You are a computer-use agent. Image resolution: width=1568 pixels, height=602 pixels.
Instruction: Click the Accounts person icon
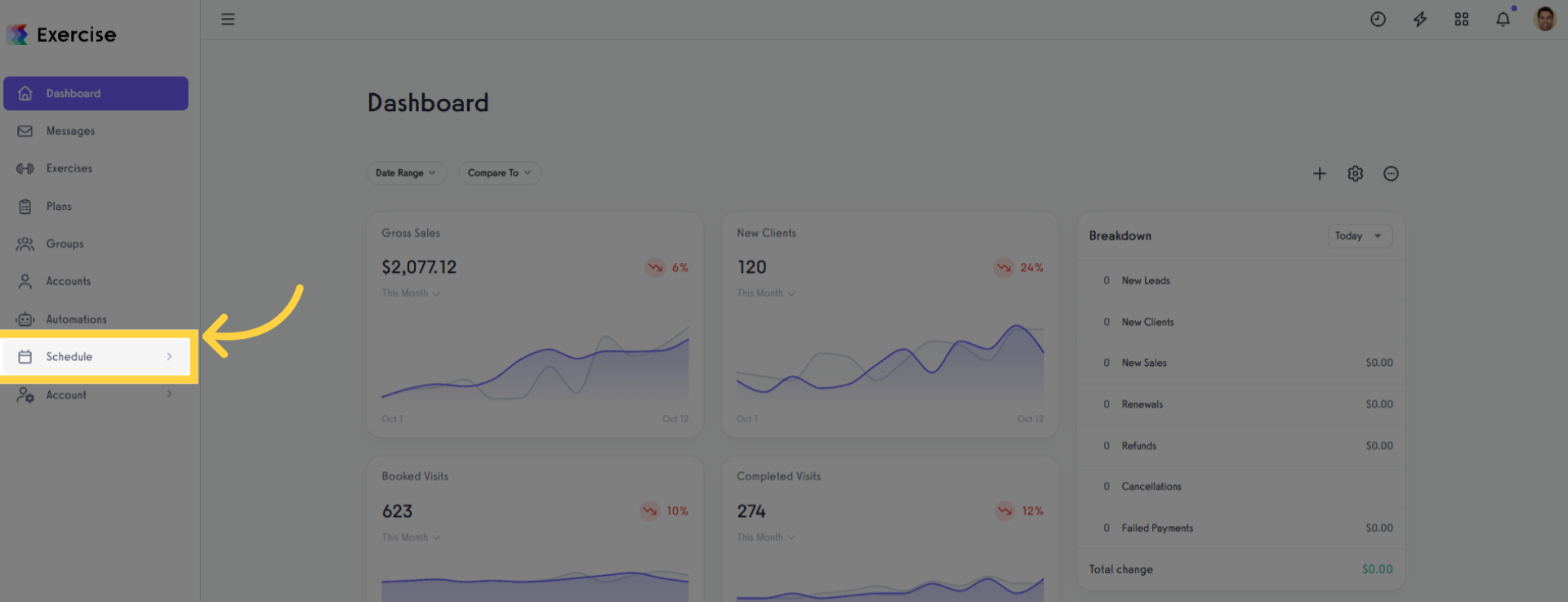[x=25, y=282]
